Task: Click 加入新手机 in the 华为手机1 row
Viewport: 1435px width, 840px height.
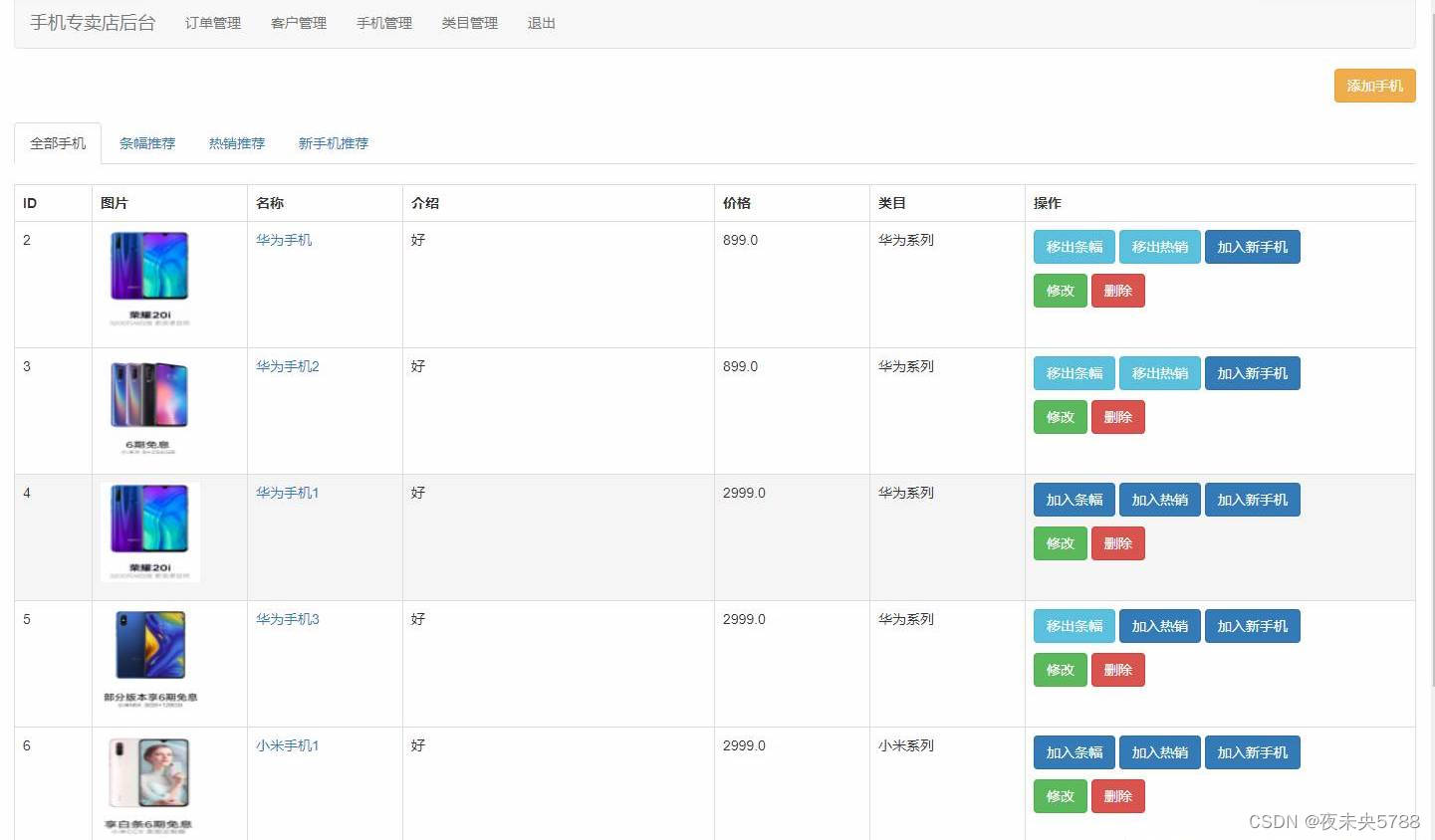Action: [x=1253, y=500]
